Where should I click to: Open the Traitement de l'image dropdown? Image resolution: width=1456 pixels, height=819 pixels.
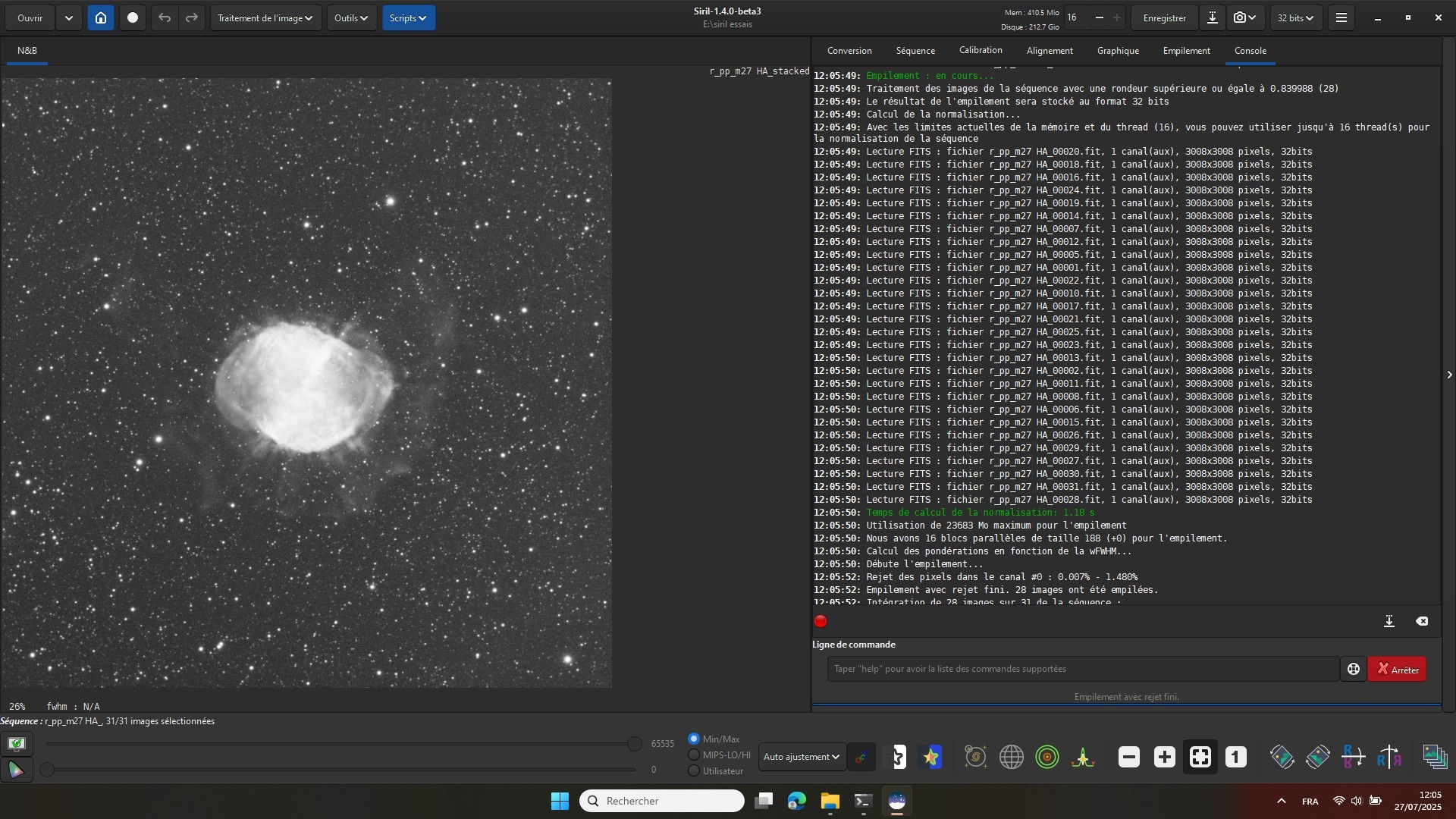[265, 17]
